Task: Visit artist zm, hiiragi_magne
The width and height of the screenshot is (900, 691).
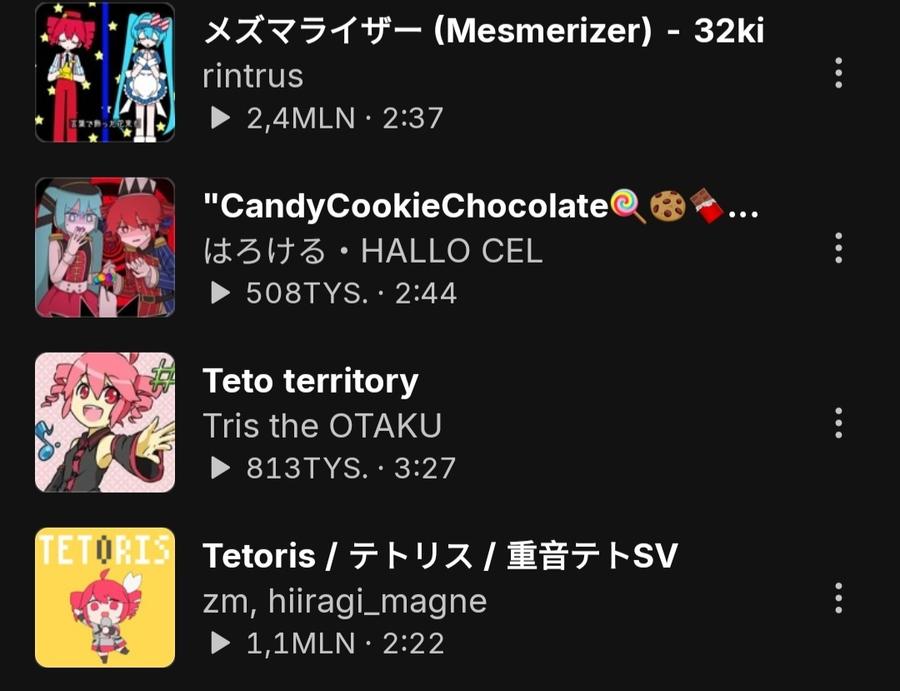Action: tap(345, 602)
